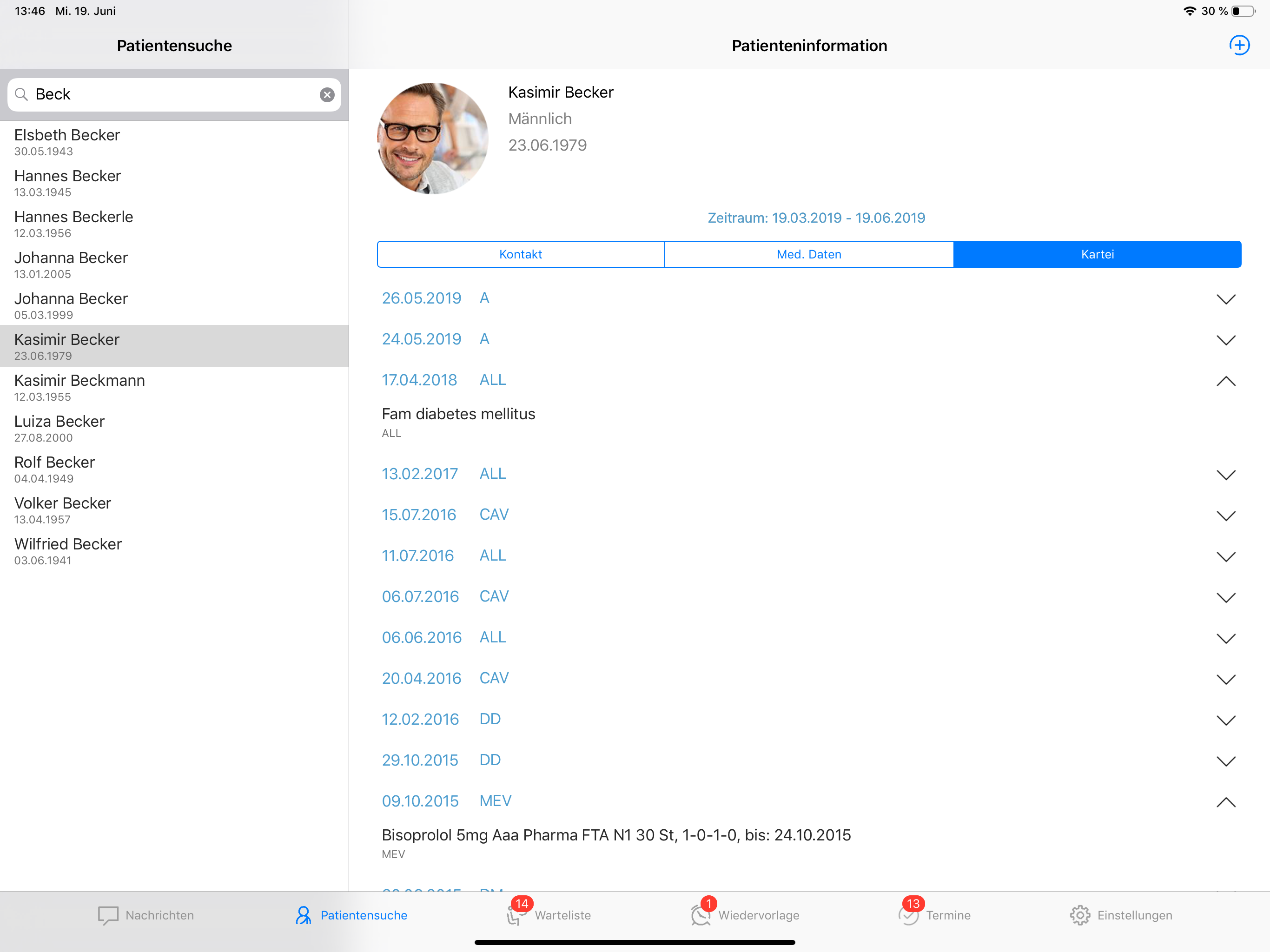The width and height of the screenshot is (1270, 952).
Task: Tap the blue plus add button
Action: 1239,46
